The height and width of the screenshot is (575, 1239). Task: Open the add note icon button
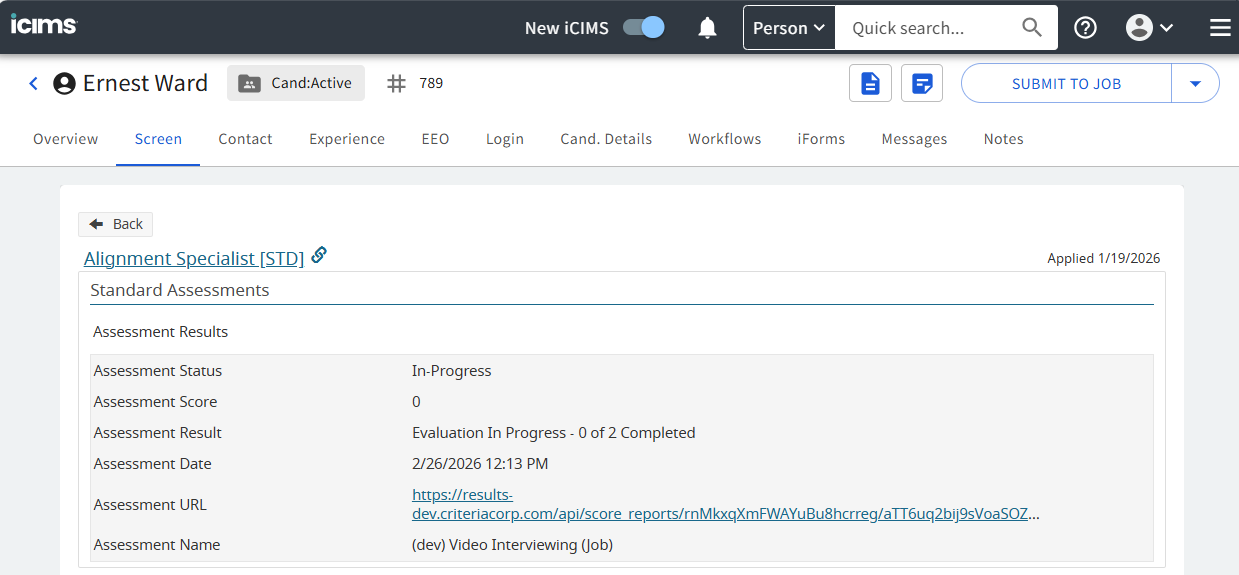click(x=922, y=83)
